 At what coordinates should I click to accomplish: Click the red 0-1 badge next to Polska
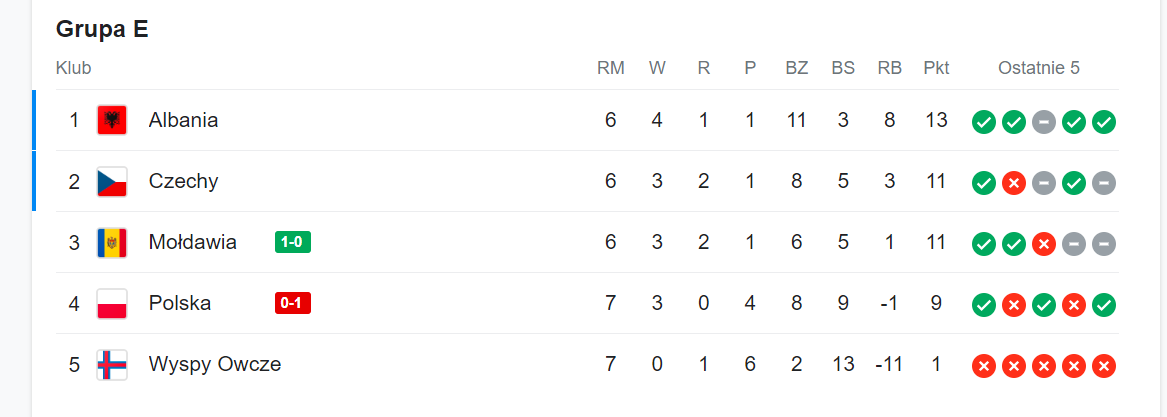[292, 303]
